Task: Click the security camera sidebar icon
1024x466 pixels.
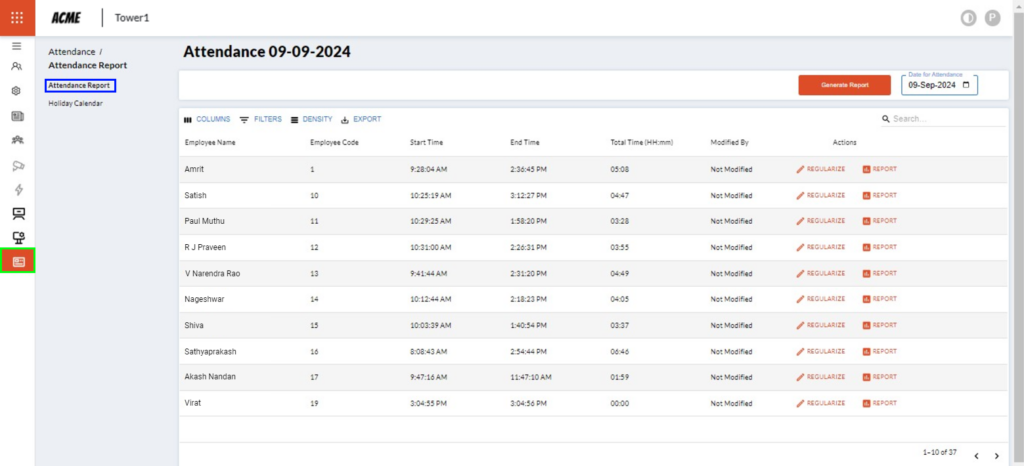Action: coord(17,165)
